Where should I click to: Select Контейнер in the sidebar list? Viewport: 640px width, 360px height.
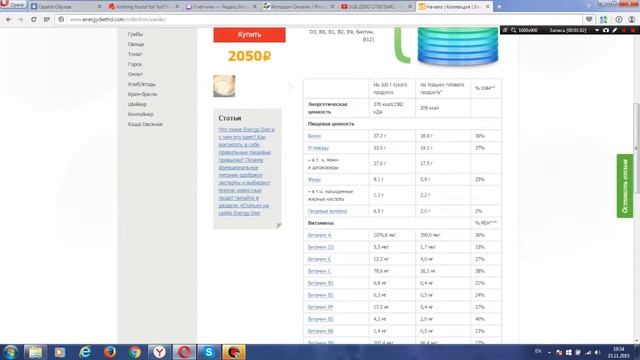pyautogui.click(x=141, y=114)
